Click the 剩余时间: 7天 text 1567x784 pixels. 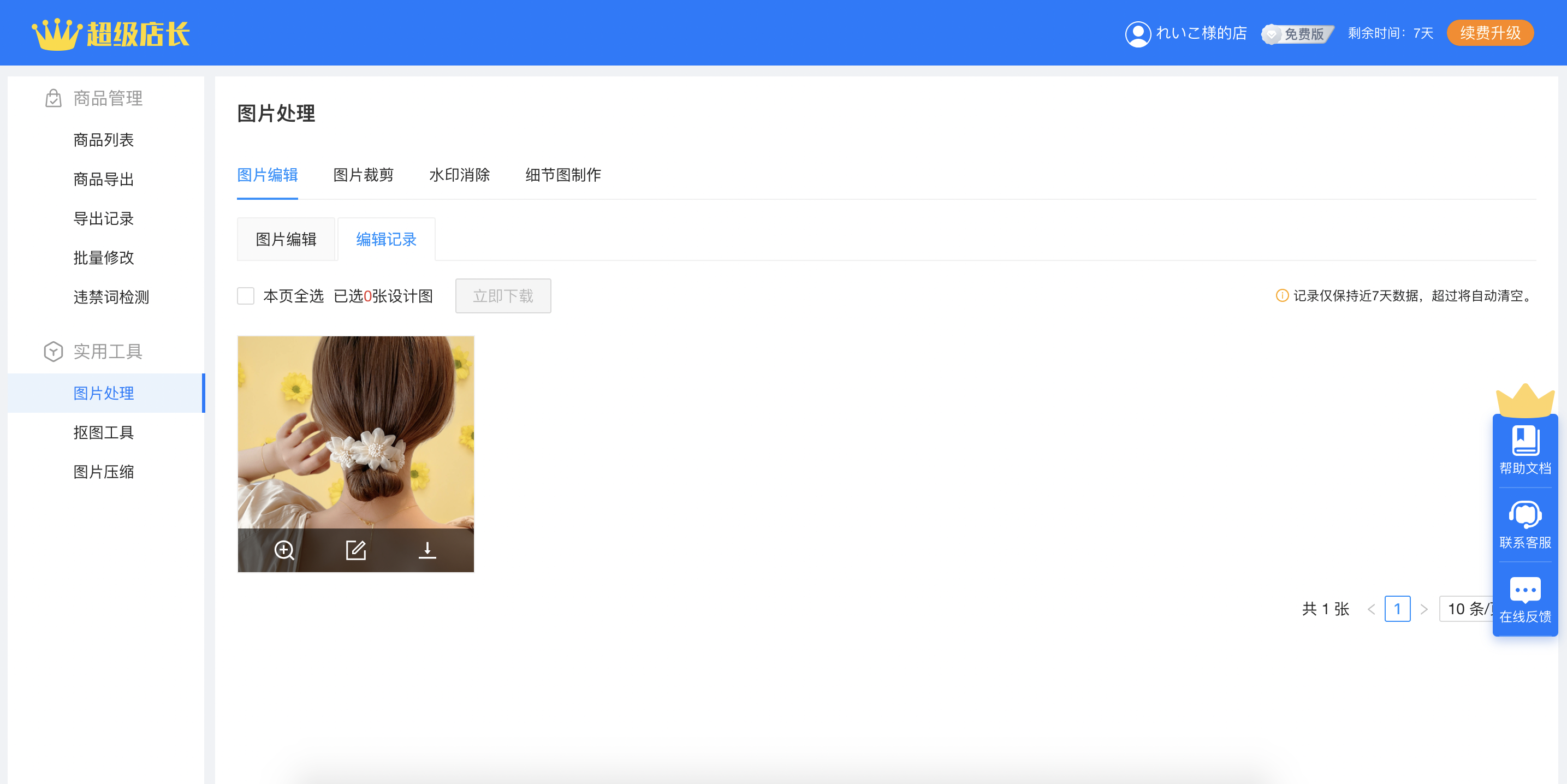1391,33
